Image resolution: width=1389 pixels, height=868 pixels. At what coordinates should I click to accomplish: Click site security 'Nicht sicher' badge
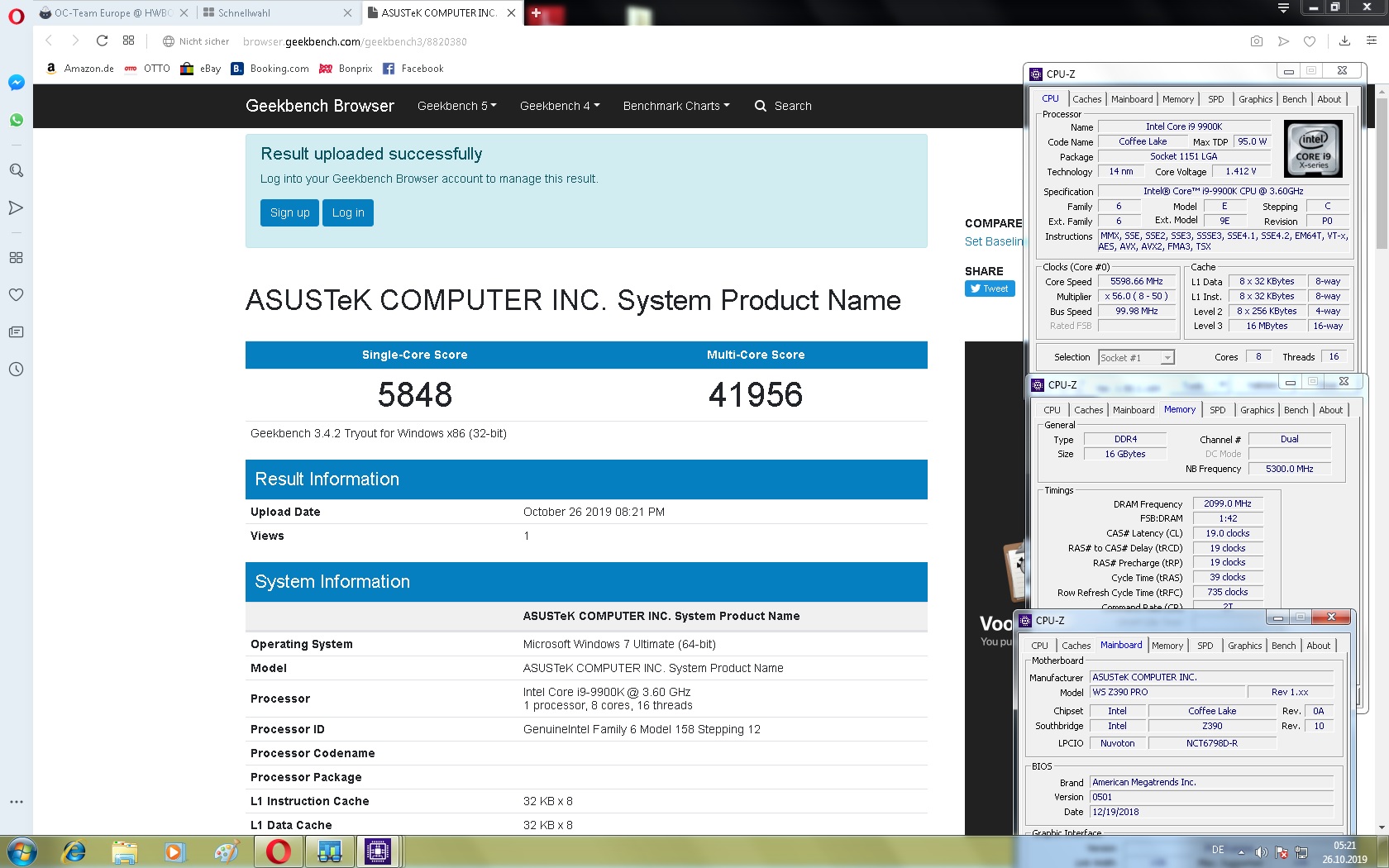tap(196, 41)
